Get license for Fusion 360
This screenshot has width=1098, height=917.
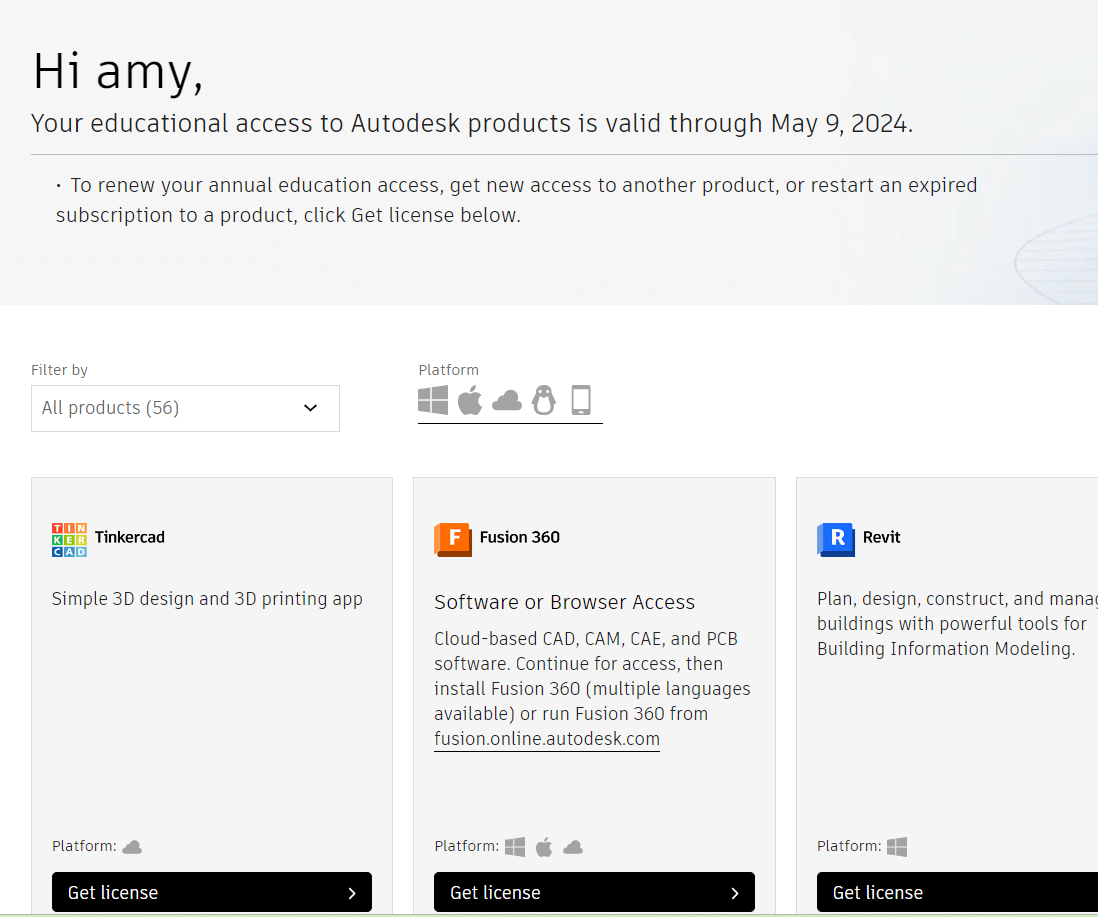(594, 892)
